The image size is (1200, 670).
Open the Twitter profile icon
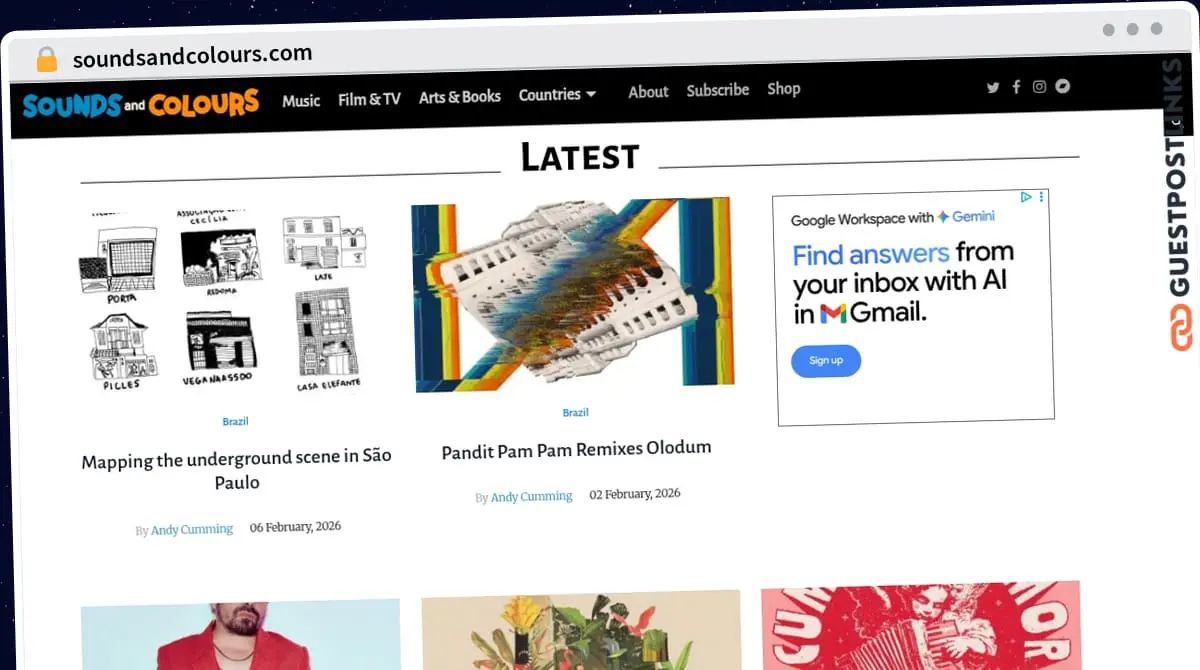pos(993,87)
